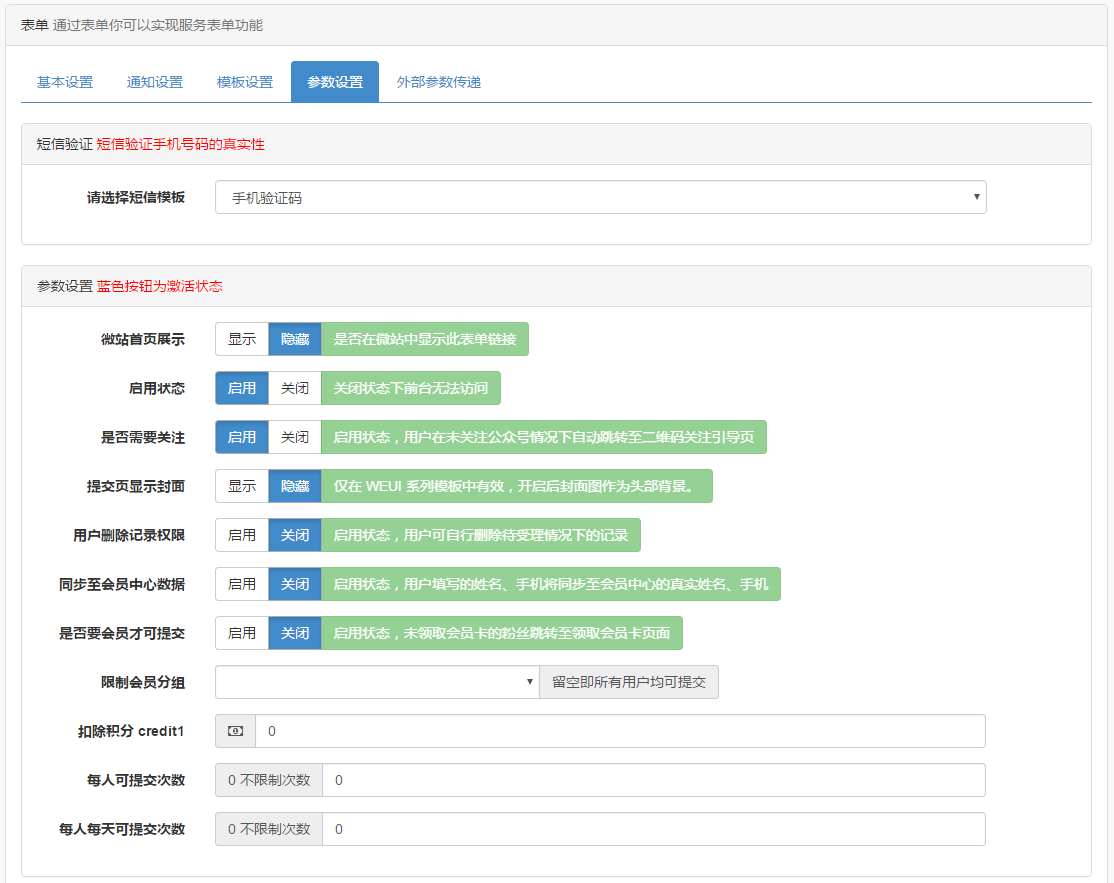
Task: Click the money icon beside credit1 field
Action: (x=235, y=731)
